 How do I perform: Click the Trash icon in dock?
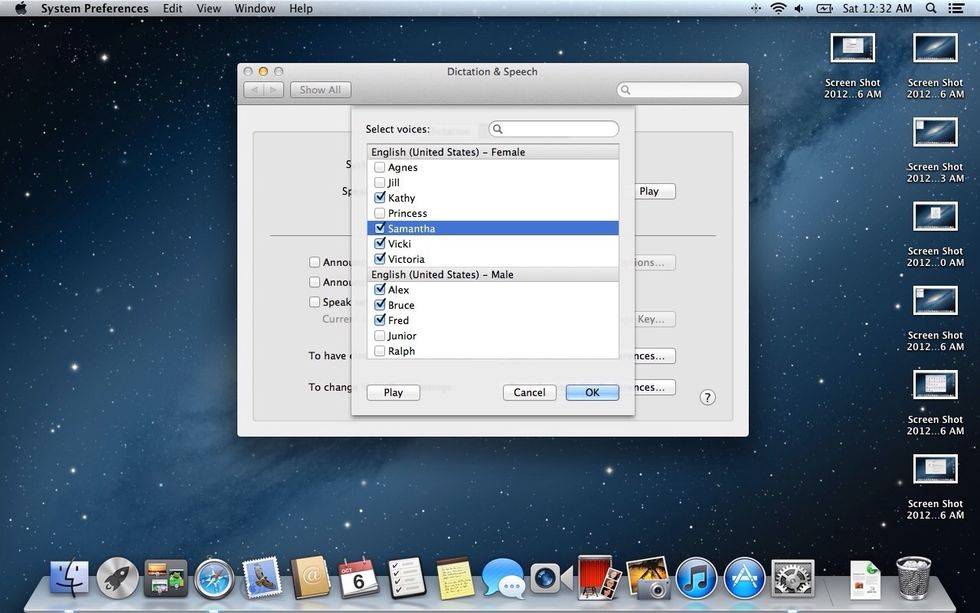coord(914,578)
